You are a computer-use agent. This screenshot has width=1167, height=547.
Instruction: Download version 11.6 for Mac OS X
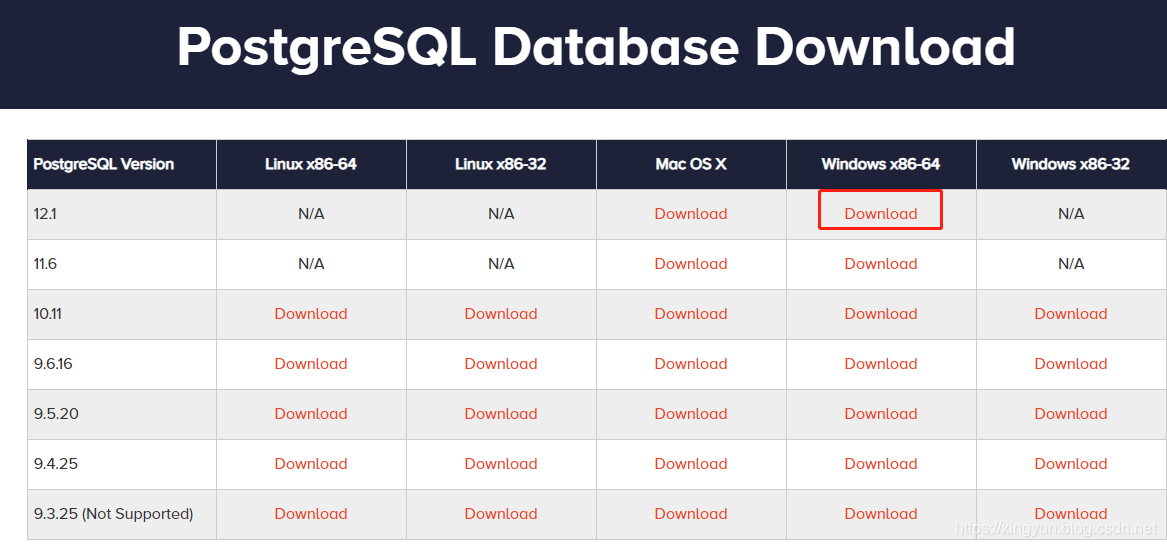pos(691,263)
